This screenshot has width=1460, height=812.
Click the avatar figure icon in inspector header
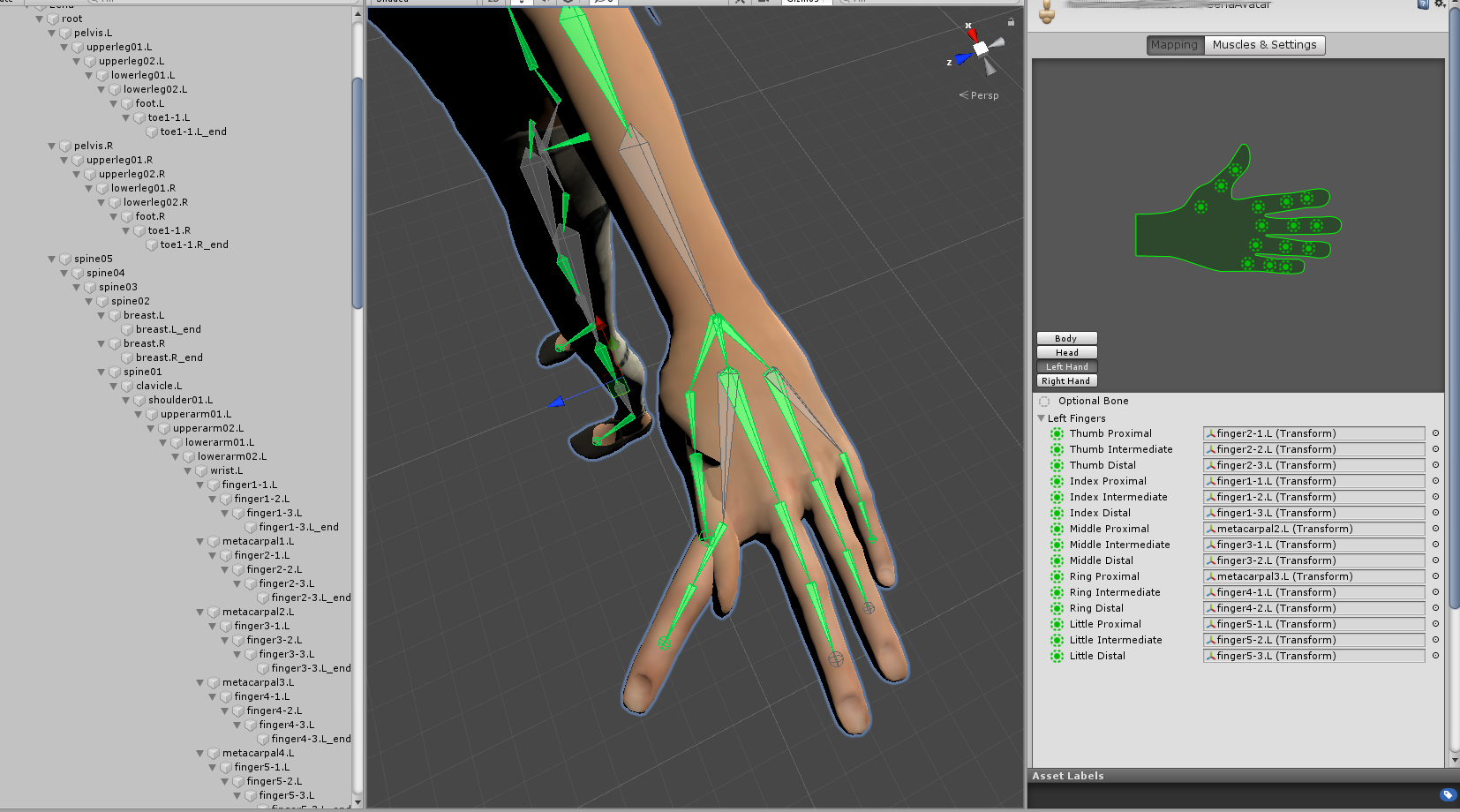1047,11
